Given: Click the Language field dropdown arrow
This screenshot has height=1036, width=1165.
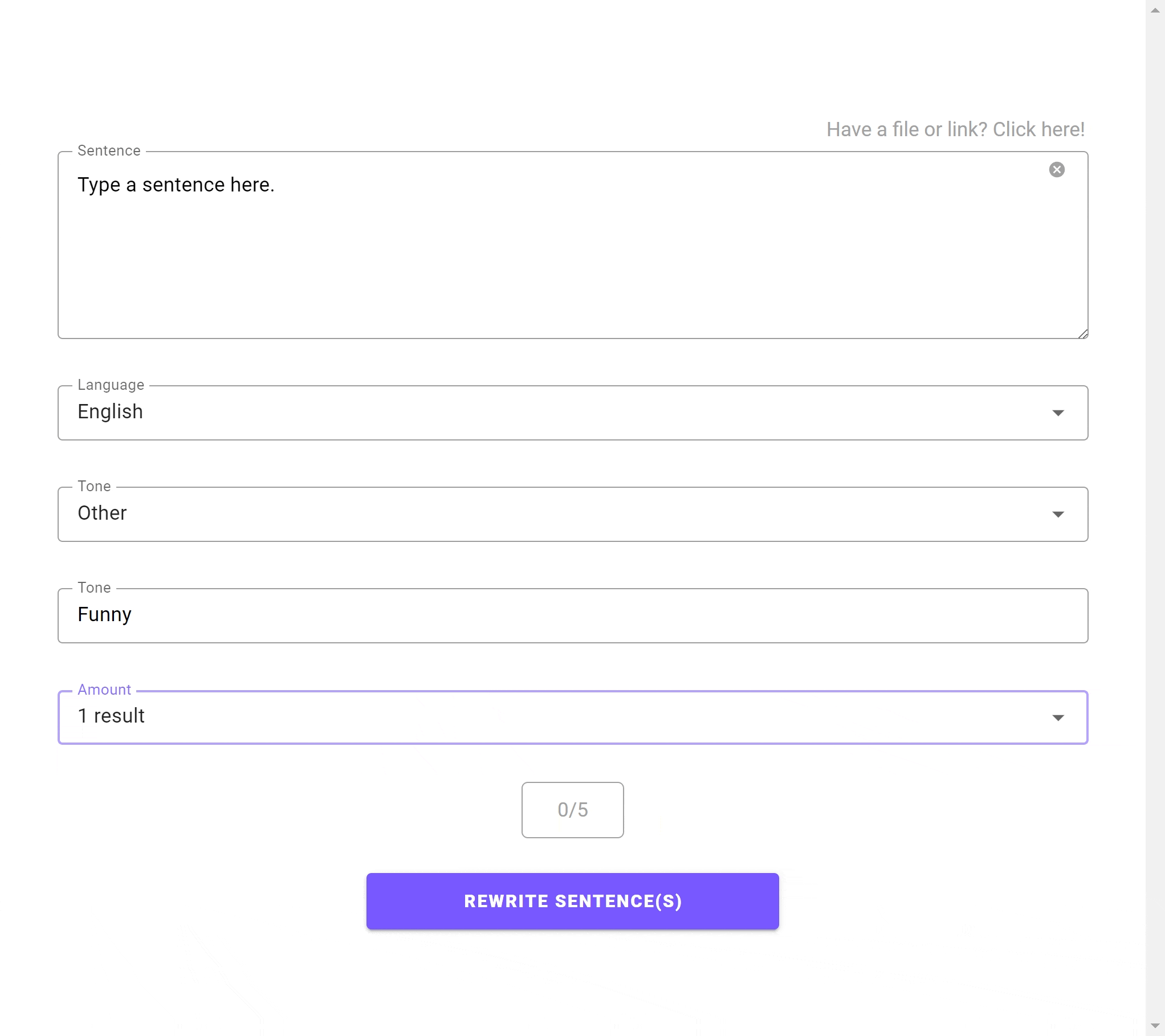Looking at the screenshot, I should point(1058,413).
